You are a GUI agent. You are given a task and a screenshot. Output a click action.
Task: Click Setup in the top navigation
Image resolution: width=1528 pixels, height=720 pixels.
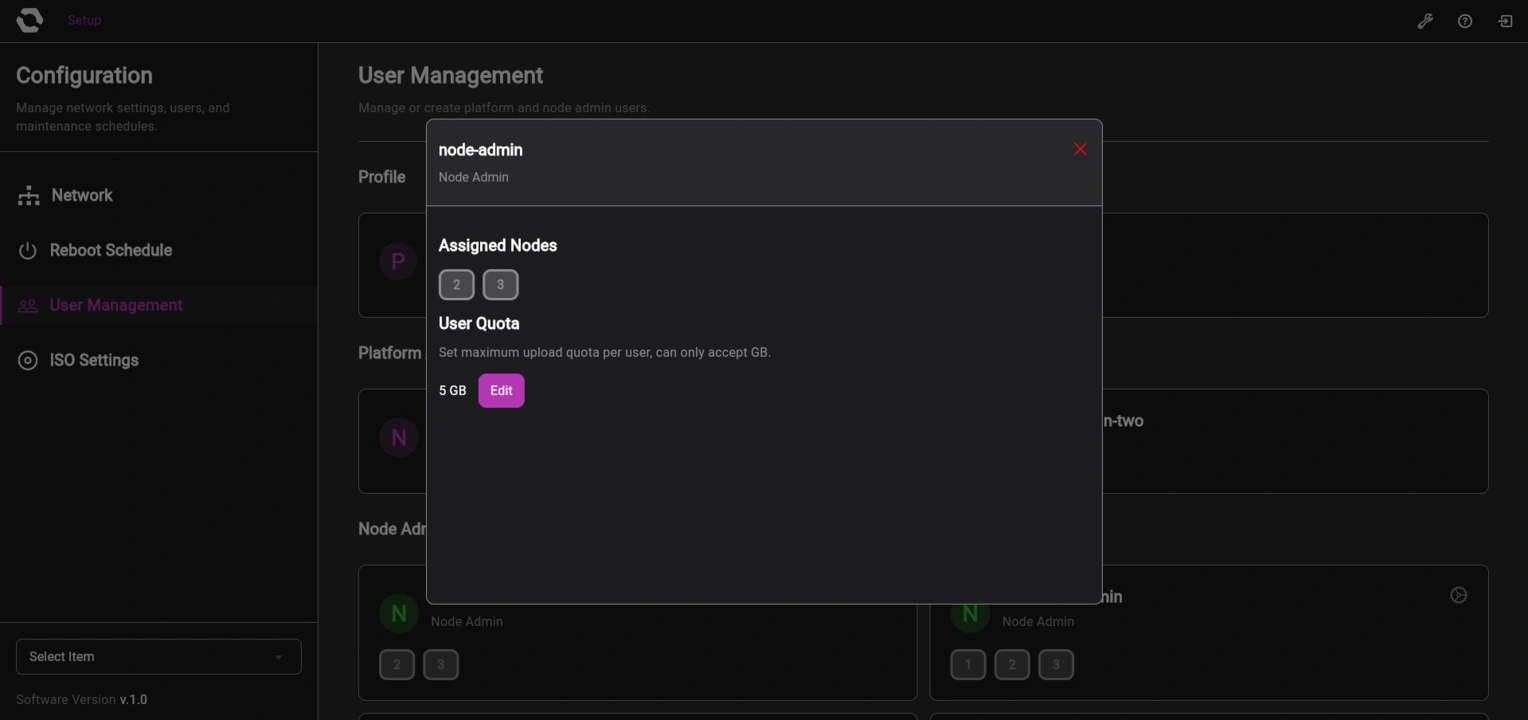pos(84,19)
